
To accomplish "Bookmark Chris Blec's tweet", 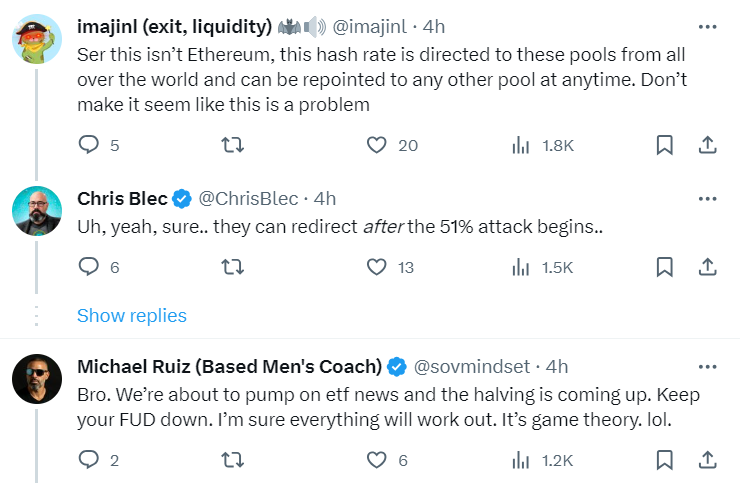I will [x=664, y=267].
